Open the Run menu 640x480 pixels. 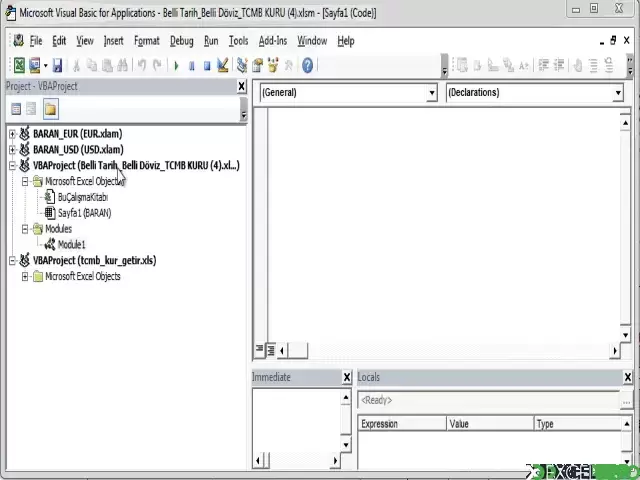tap(211, 41)
